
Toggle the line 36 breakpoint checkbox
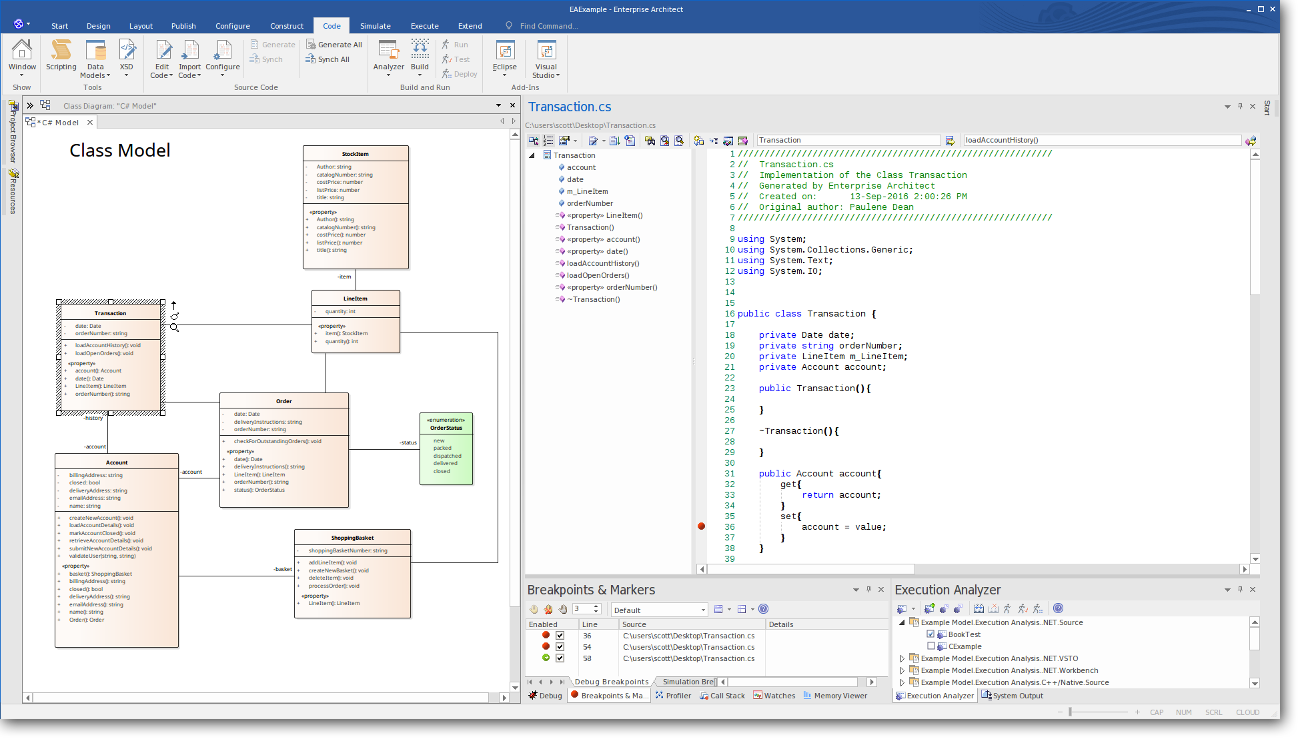point(560,635)
